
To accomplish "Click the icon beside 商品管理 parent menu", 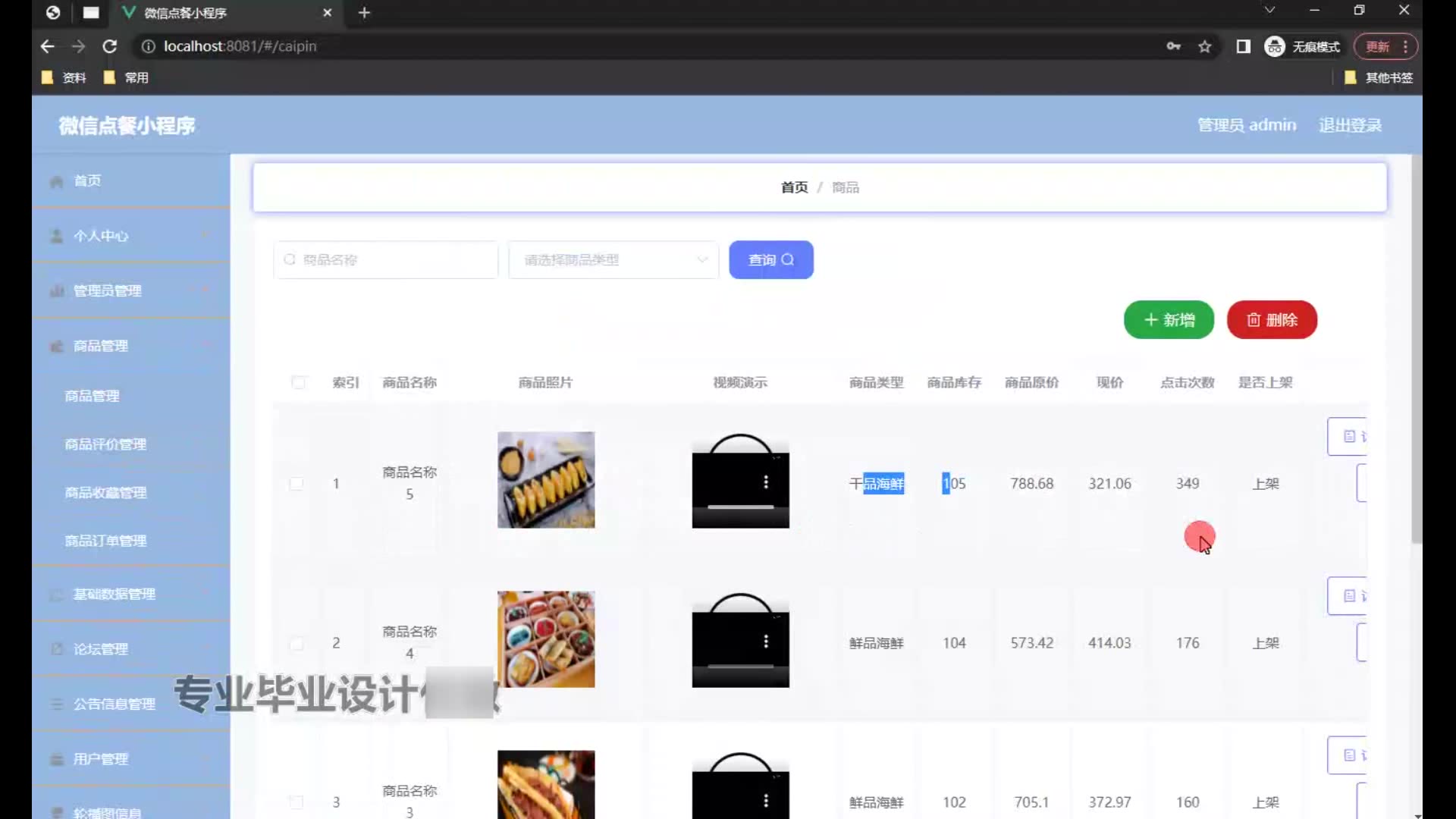I will point(56,347).
